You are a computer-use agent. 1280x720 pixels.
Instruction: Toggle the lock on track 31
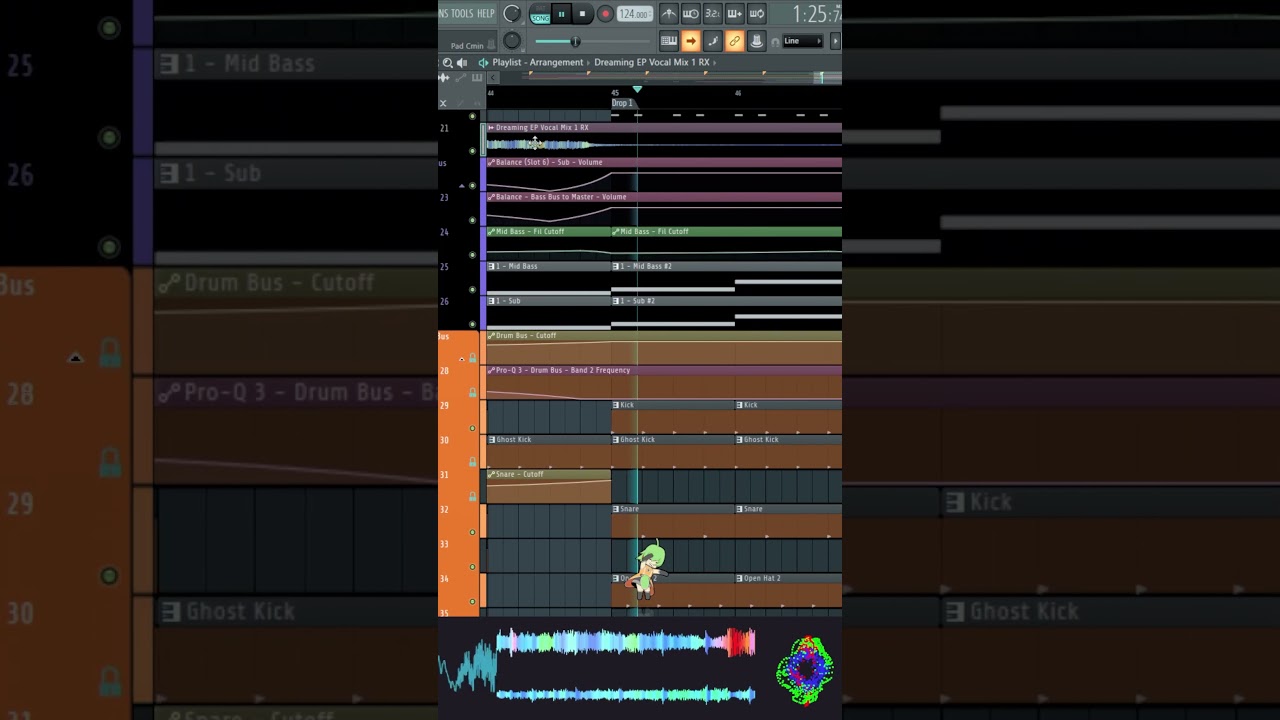[x=473, y=497]
